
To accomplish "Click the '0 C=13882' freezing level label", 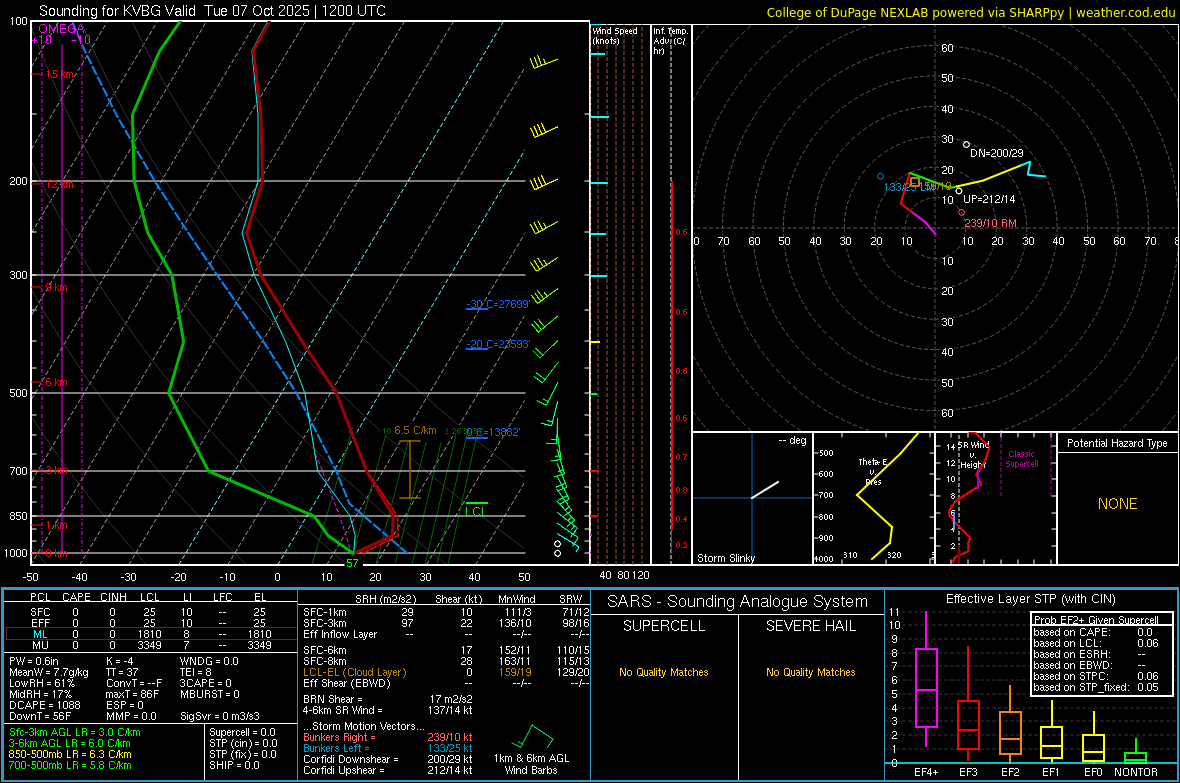I will coord(493,432).
